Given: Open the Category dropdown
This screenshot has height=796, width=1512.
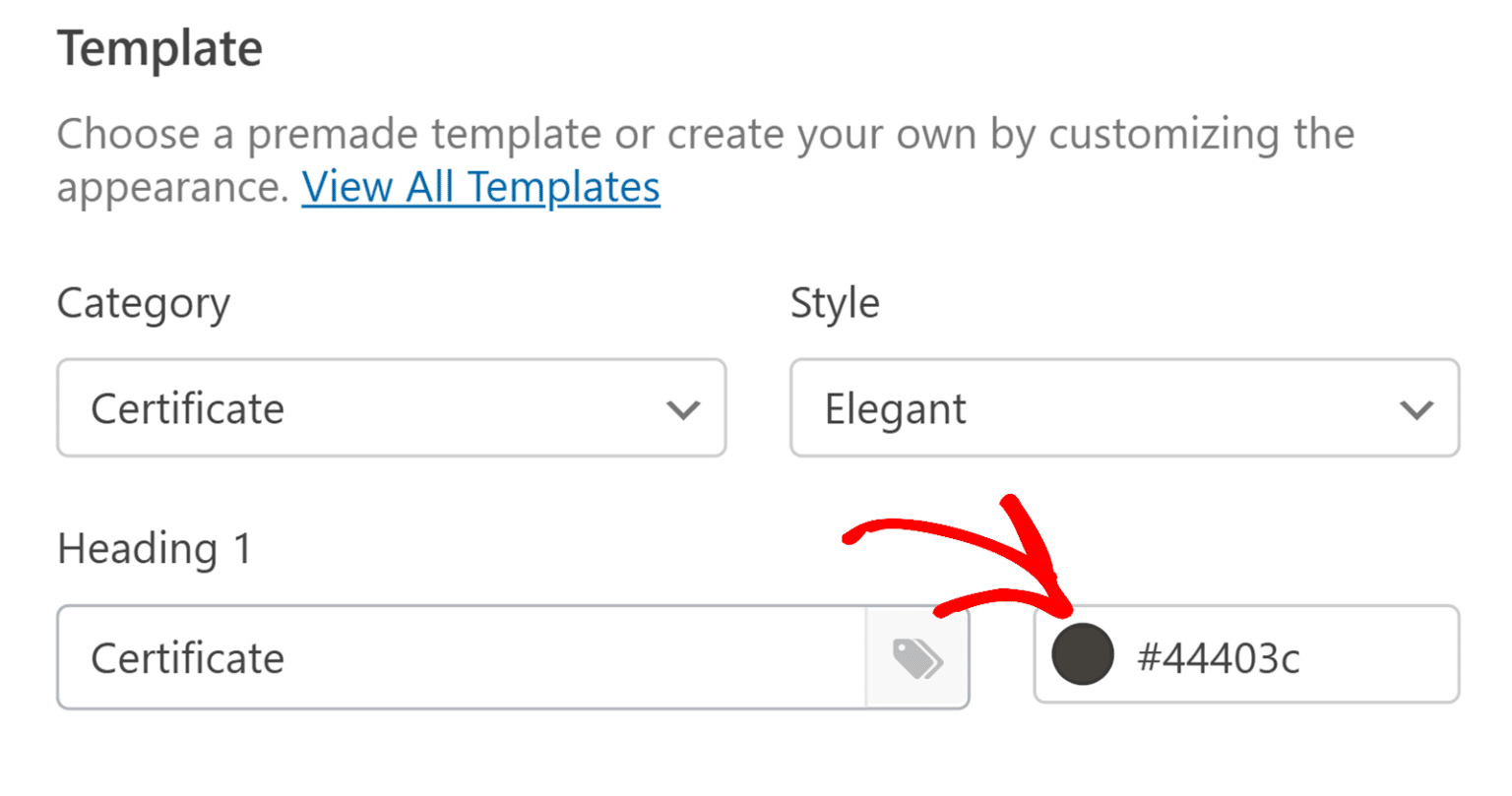Looking at the screenshot, I should tap(391, 407).
